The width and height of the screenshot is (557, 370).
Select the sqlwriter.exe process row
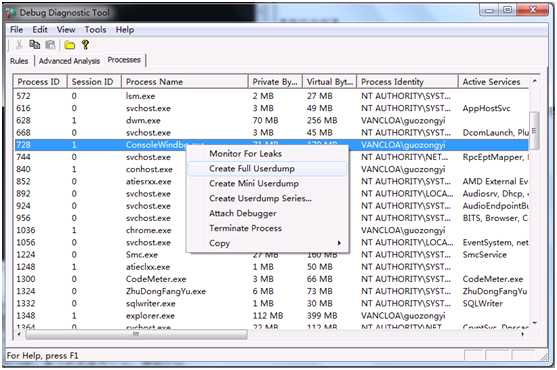(x=271, y=304)
